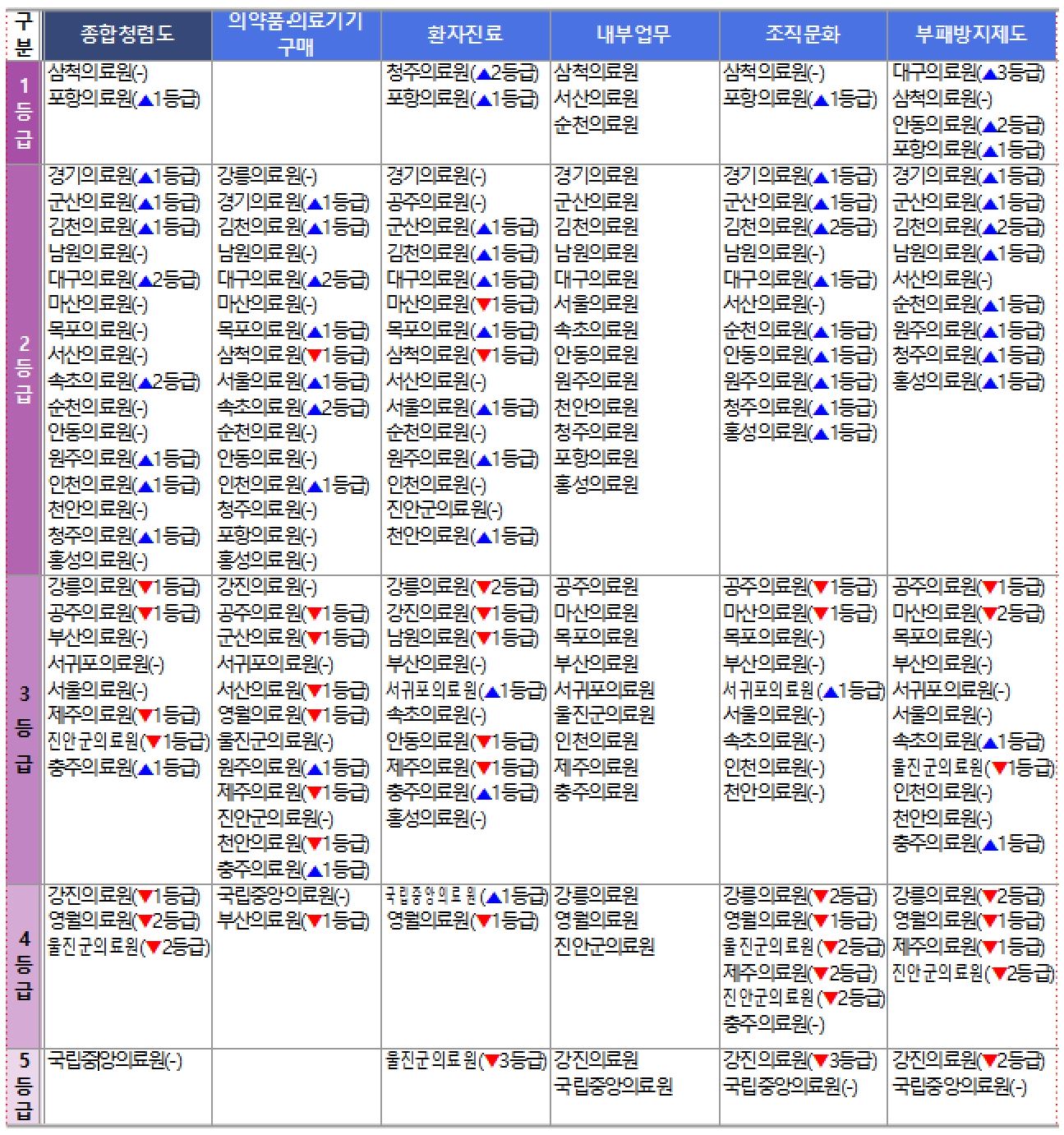The image size is (1064, 1135).
Task: Select 마산의료원(▼2등급) in 부패방지제도 3등급
Action: pyautogui.click(x=969, y=612)
